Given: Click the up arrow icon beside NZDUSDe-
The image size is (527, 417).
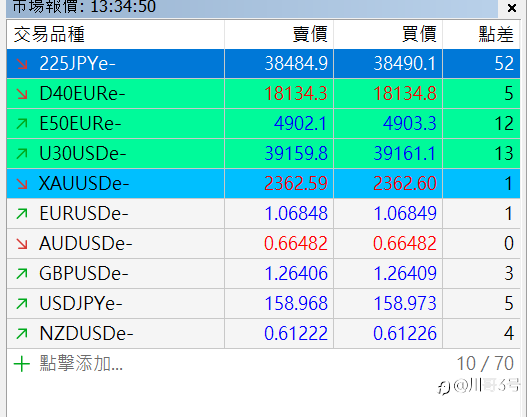Looking at the screenshot, I should [22, 333].
